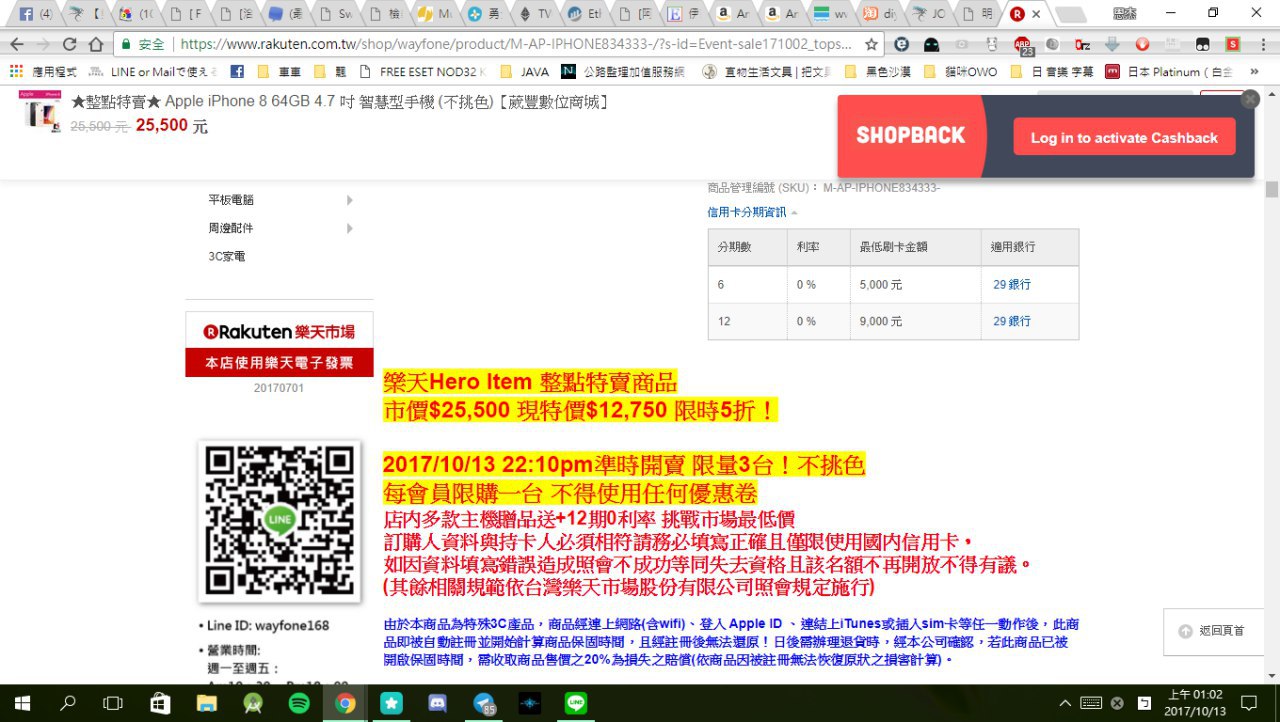Image resolution: width=1280 pixels, height=722 pixels.
Task: Open 29 銀行 link for 6 installments
Action: click(x=1012, y=285)
